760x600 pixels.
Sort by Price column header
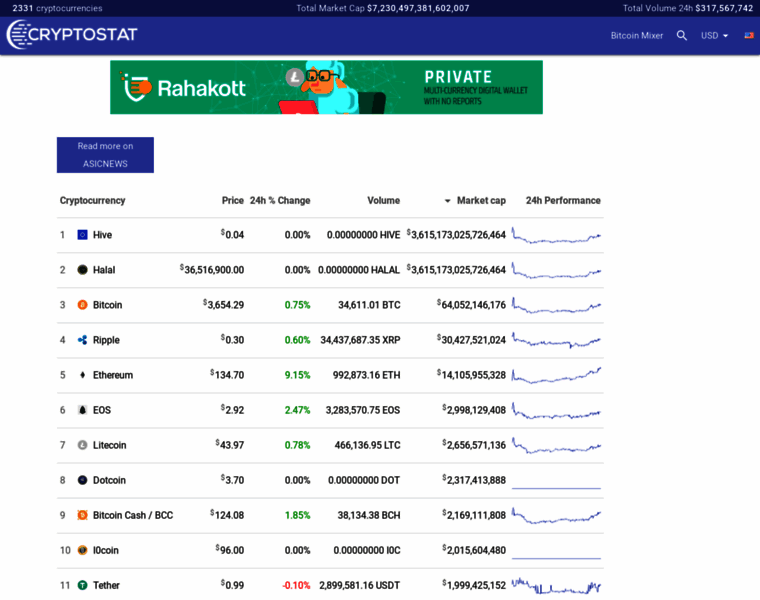click(x=233, y=201)
